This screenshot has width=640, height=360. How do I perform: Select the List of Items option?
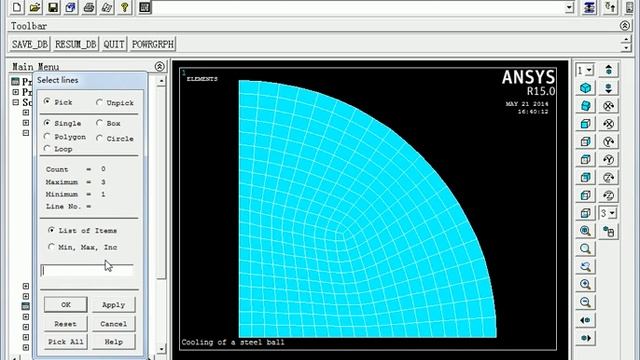point(51,230)
